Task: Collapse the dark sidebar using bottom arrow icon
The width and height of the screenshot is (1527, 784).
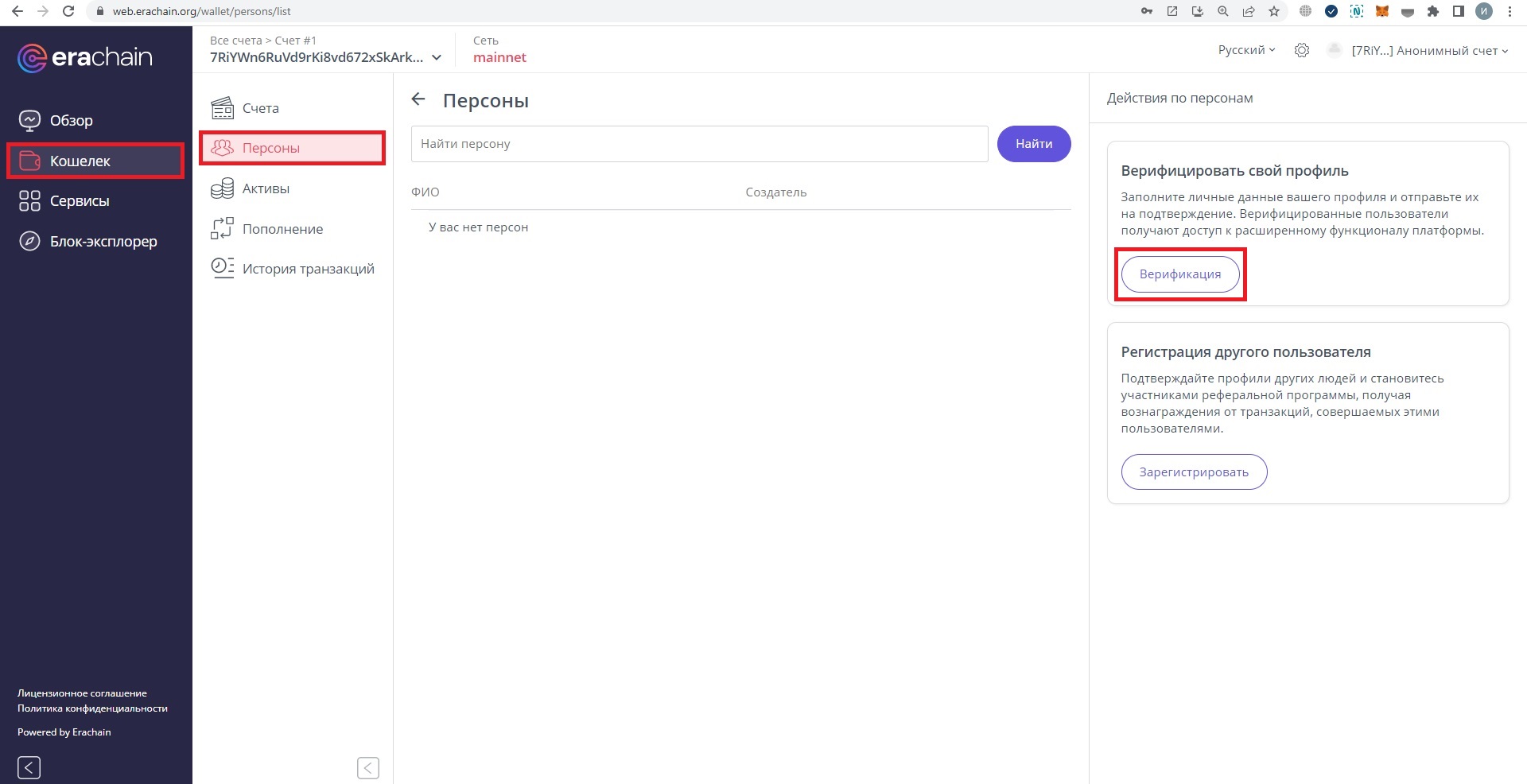Action: tap(29, 767)
